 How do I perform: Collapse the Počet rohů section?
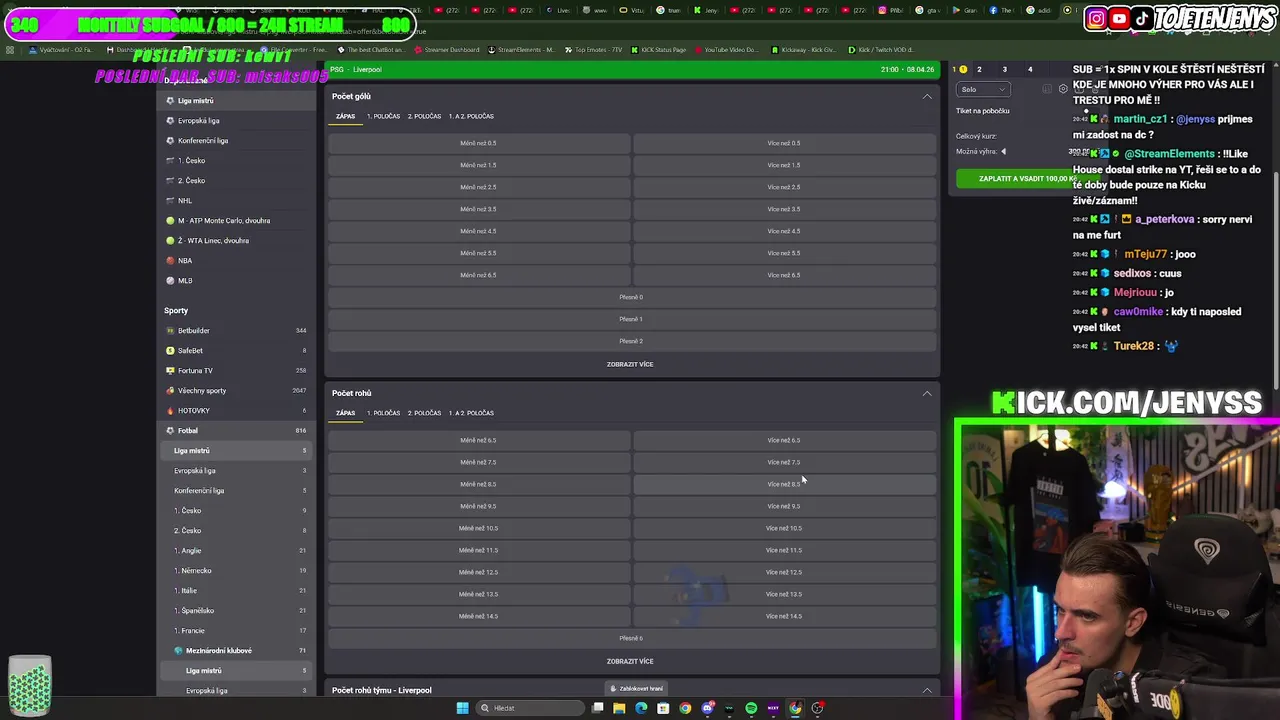click(927, 393)
